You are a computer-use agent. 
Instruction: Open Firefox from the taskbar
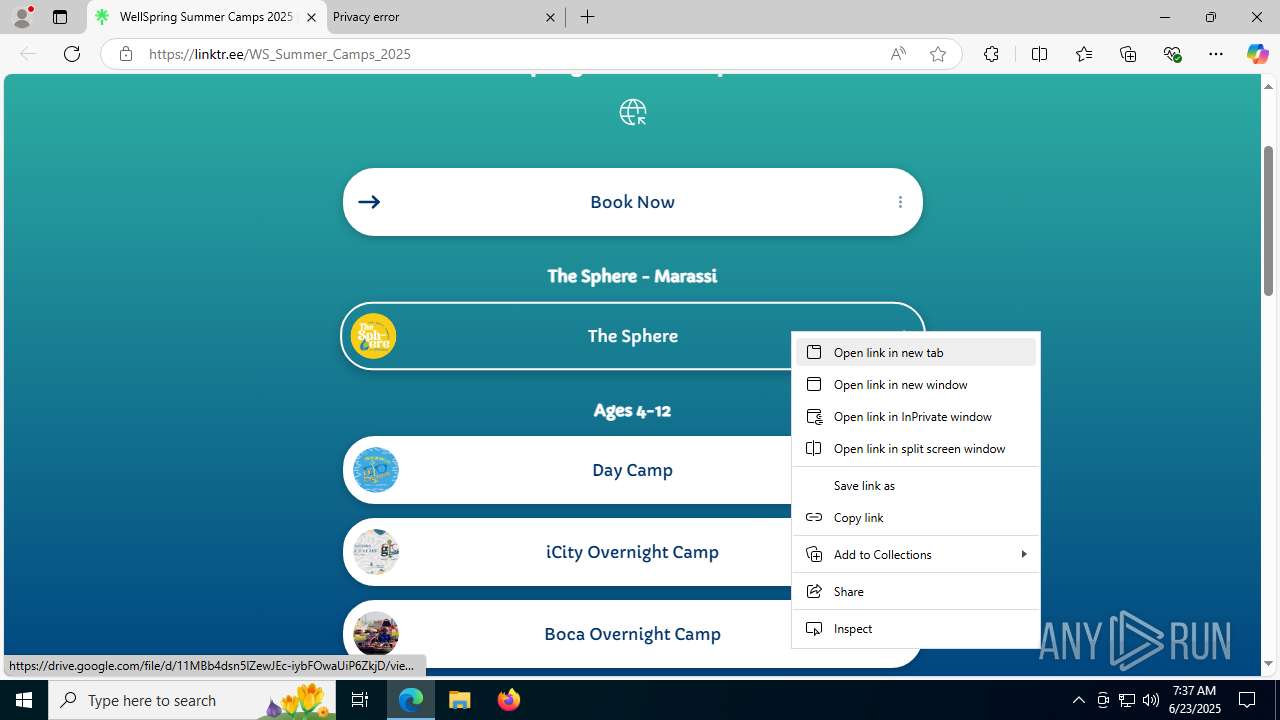click(508, 700)
